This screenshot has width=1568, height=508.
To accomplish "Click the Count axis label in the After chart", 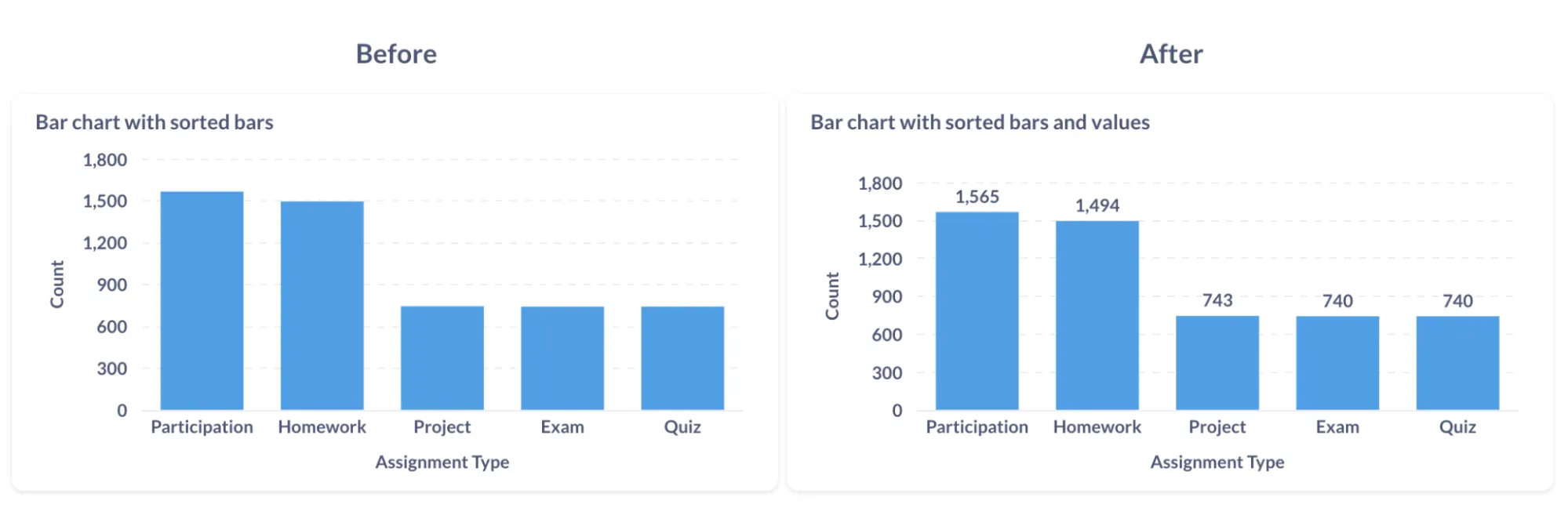I will (x=832, y=296).
